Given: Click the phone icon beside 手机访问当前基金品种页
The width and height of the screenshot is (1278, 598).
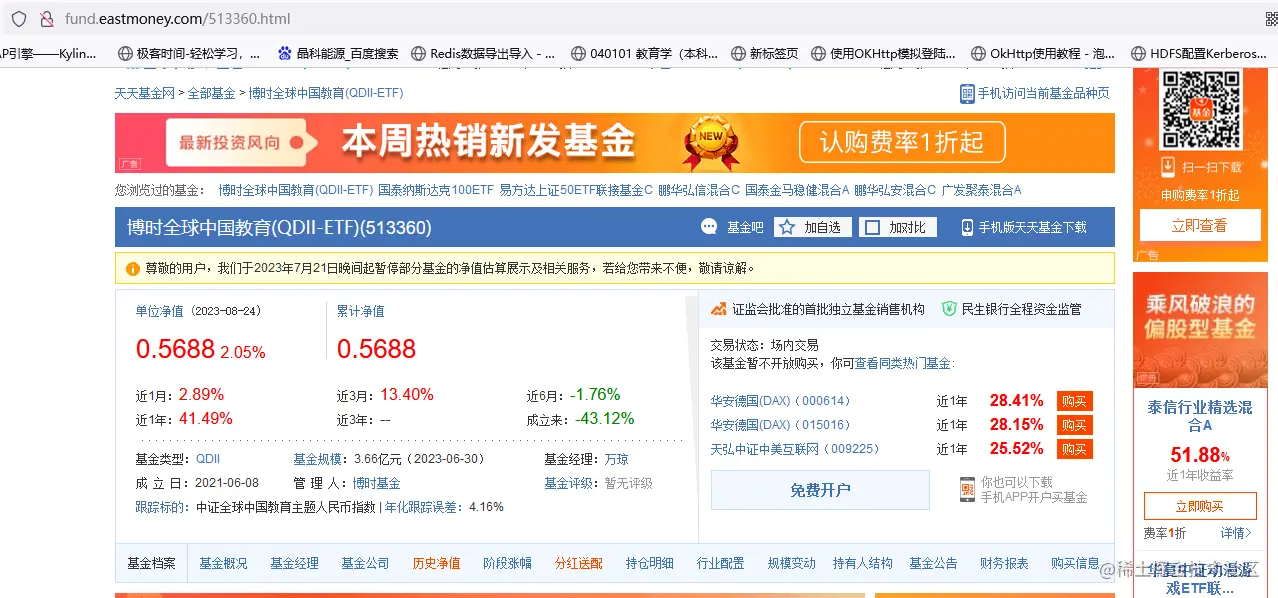Looking at the screenshot, I should 967,93.
